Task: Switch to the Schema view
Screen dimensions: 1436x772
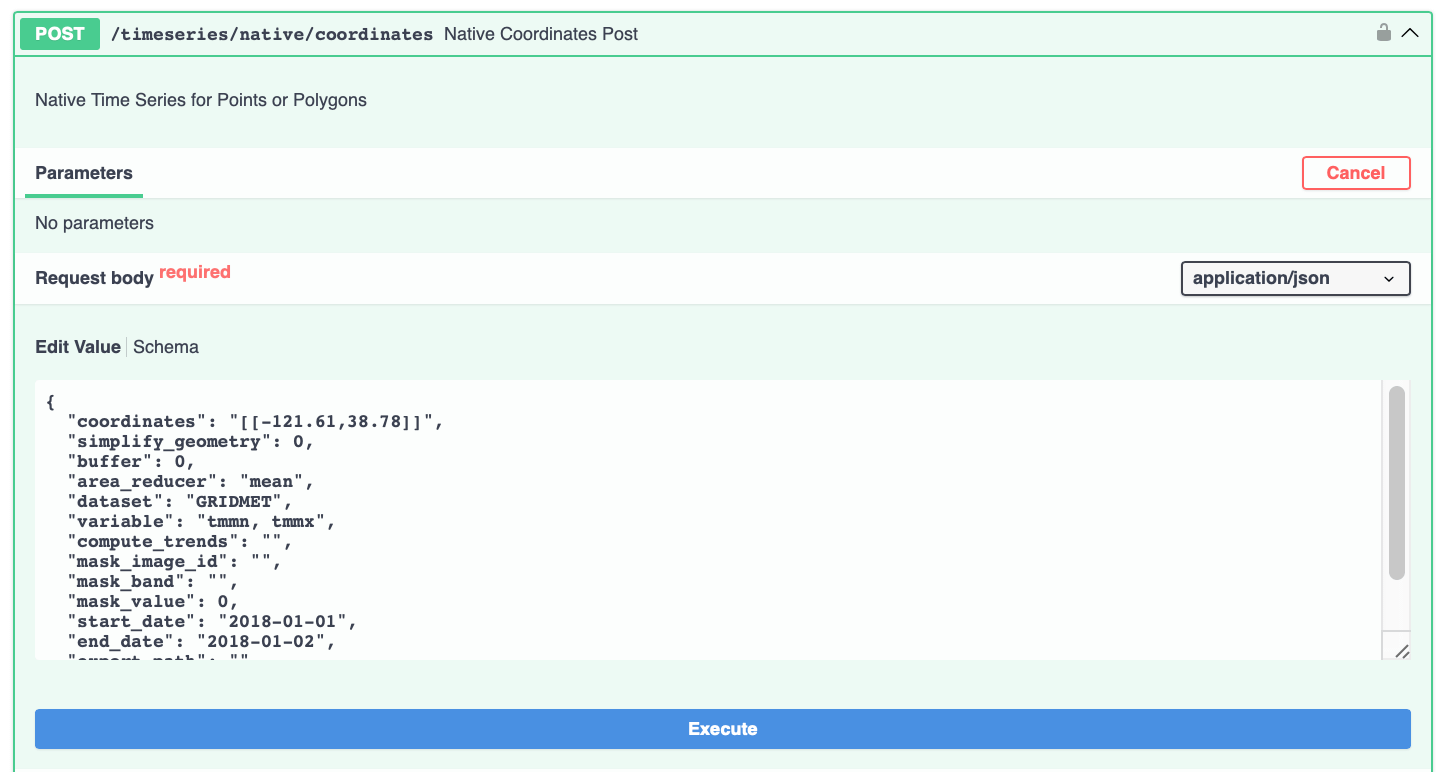Action: [166, 347]
